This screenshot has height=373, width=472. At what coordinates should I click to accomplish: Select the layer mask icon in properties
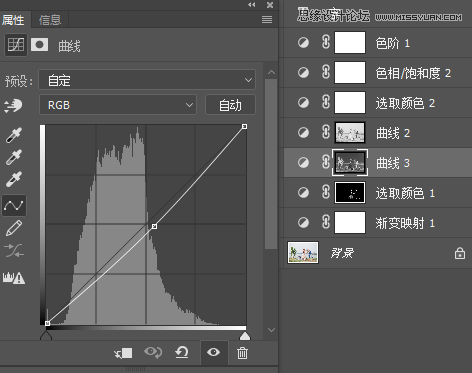(39, 45)
